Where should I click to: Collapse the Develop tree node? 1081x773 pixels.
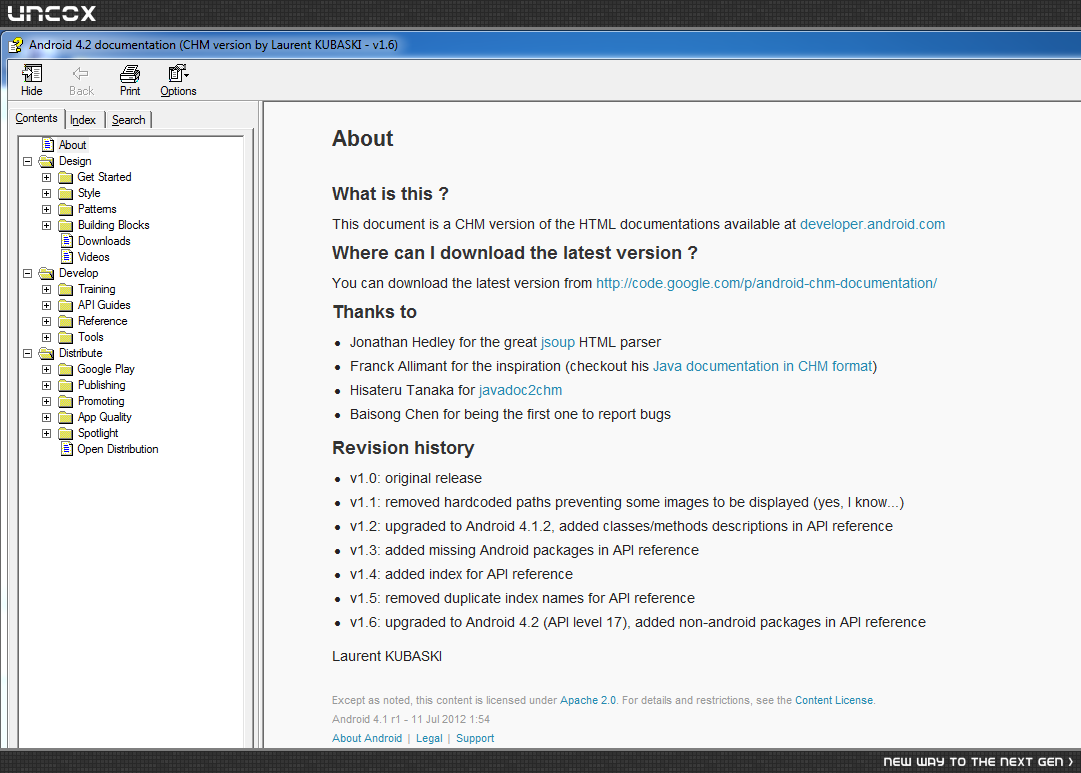coord(28,273)
